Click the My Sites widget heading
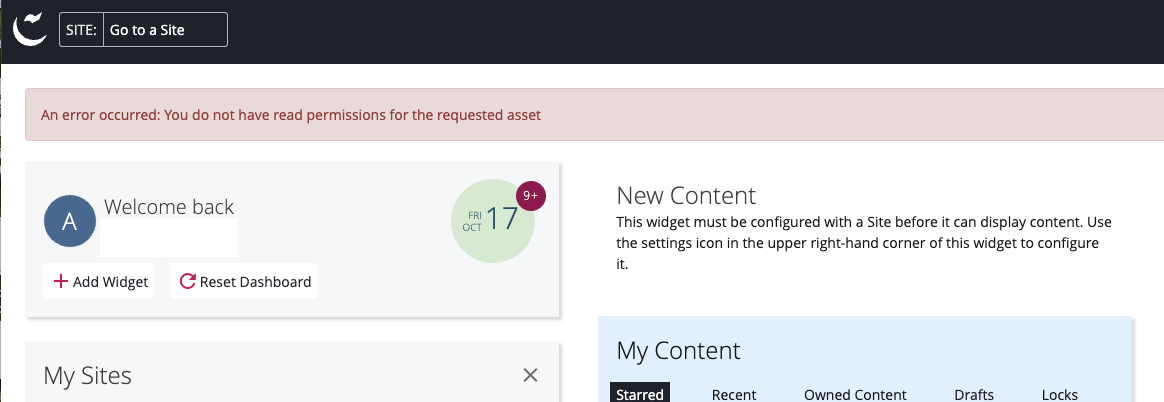Screen dimensions: 1164x402 (88, 376)
